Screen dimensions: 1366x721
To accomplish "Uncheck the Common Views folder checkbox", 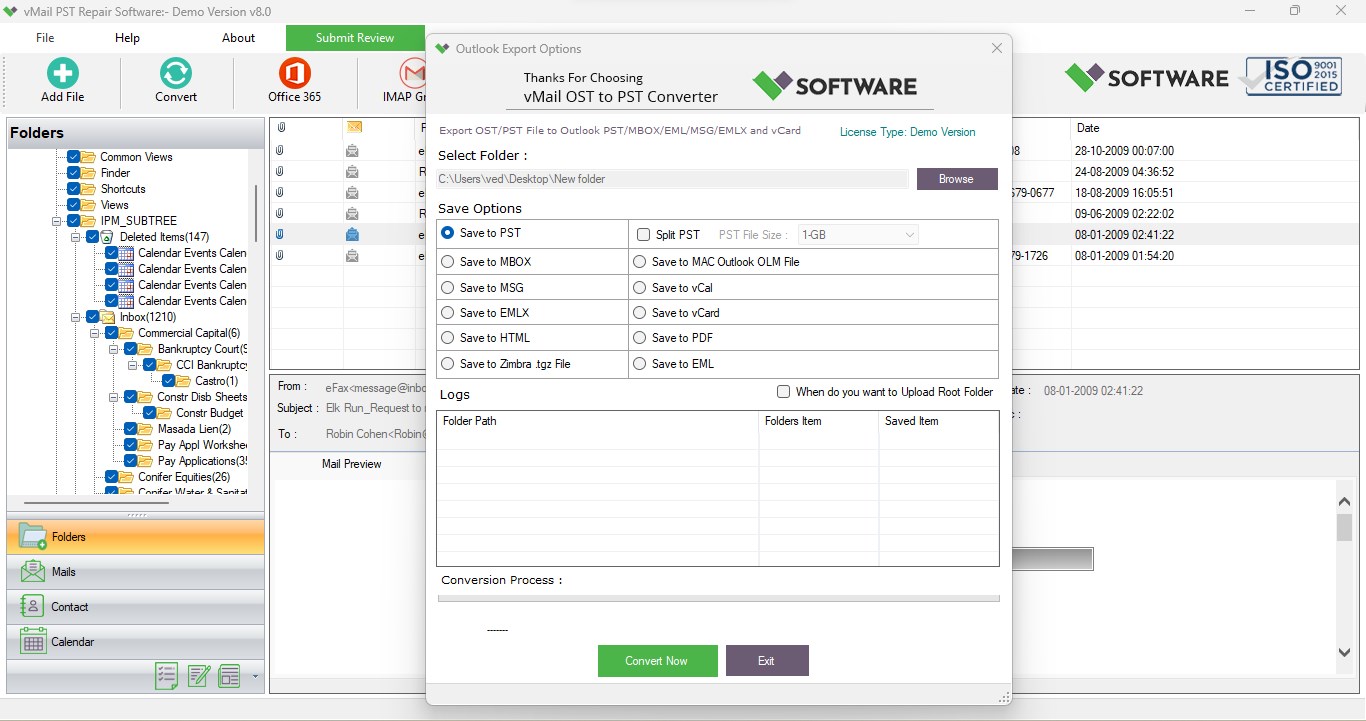I will (74, 157).
